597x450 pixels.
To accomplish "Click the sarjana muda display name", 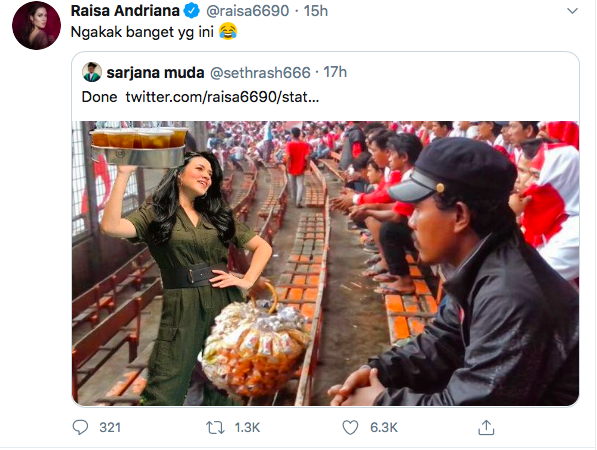I will pyautogui.click(x=155, y=72).
